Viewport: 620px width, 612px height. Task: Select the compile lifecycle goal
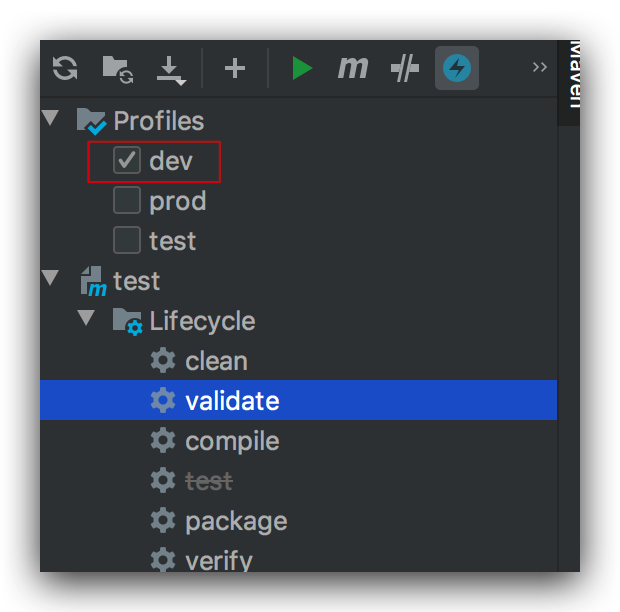tap(232, 441)
